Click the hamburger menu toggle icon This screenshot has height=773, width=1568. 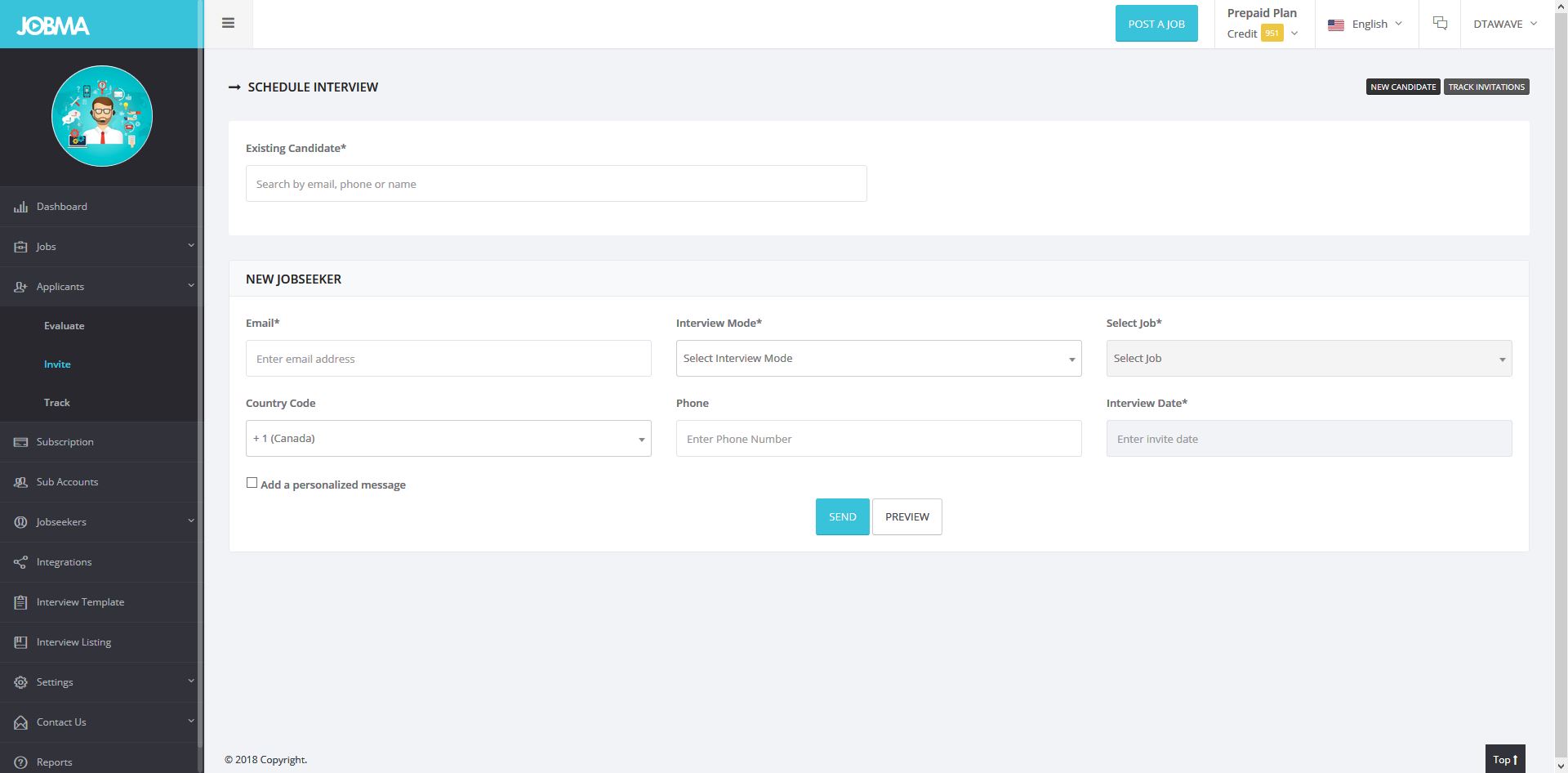coord(228,24)
